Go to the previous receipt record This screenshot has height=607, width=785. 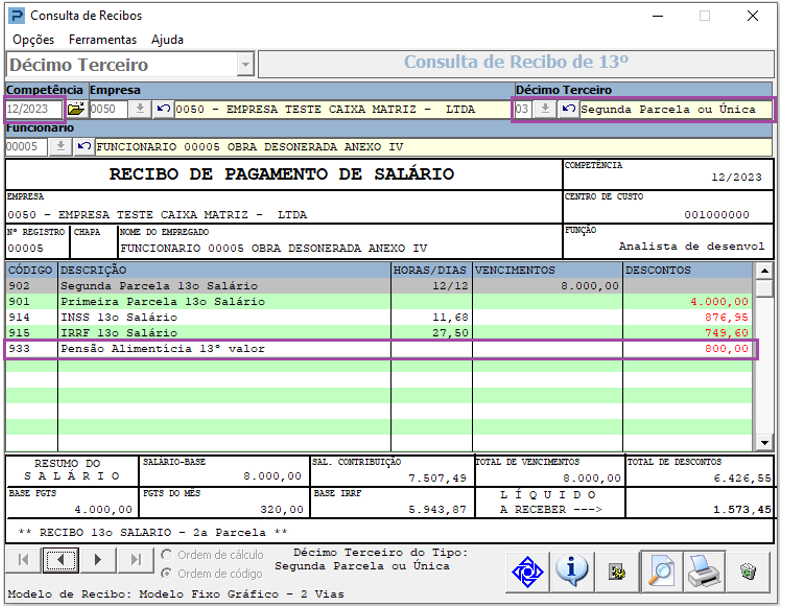click(61, 559)
